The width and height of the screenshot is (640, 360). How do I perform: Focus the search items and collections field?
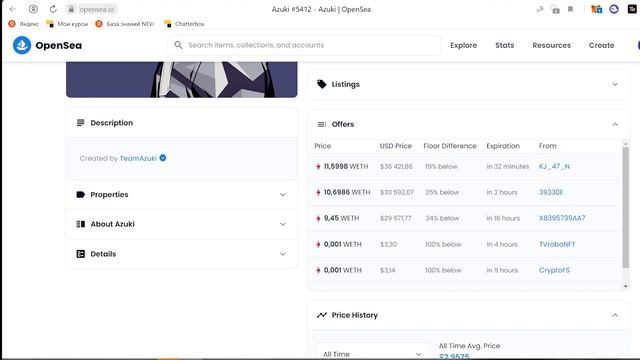pos(304,45)
